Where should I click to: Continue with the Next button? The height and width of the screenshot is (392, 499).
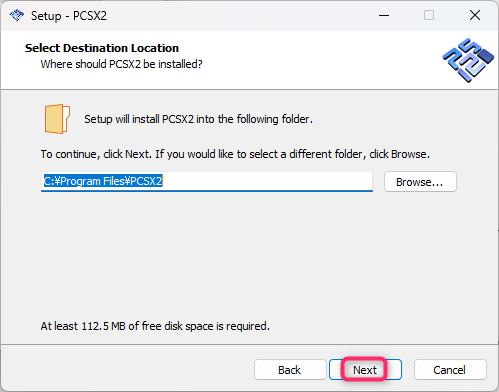pyautogui.click(x=365, y=370)
